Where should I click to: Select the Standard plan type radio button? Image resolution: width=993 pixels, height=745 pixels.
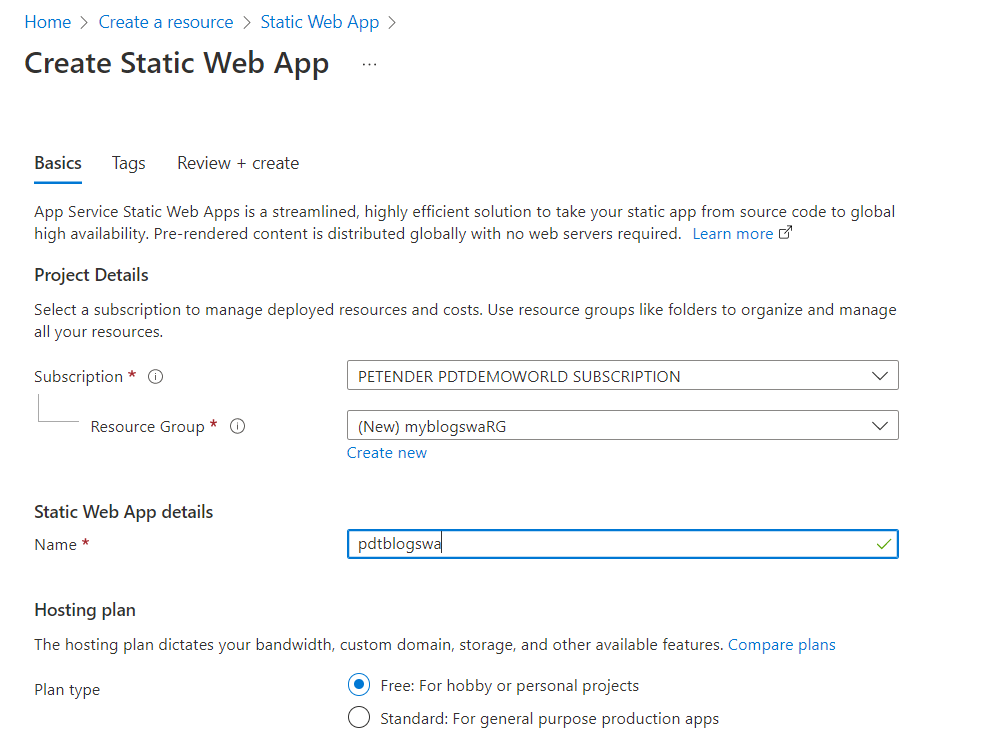click(358, 718)
